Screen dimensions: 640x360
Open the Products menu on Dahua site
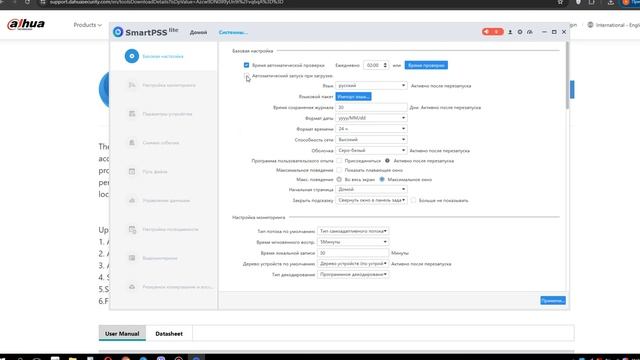click(x=87, y=25)
